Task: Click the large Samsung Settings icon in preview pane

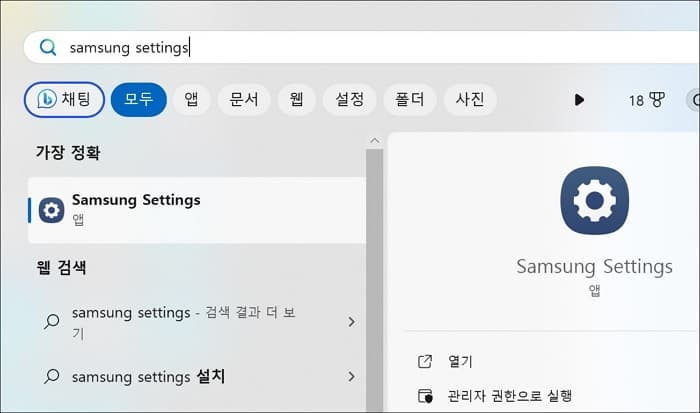Action: point(595,200)
